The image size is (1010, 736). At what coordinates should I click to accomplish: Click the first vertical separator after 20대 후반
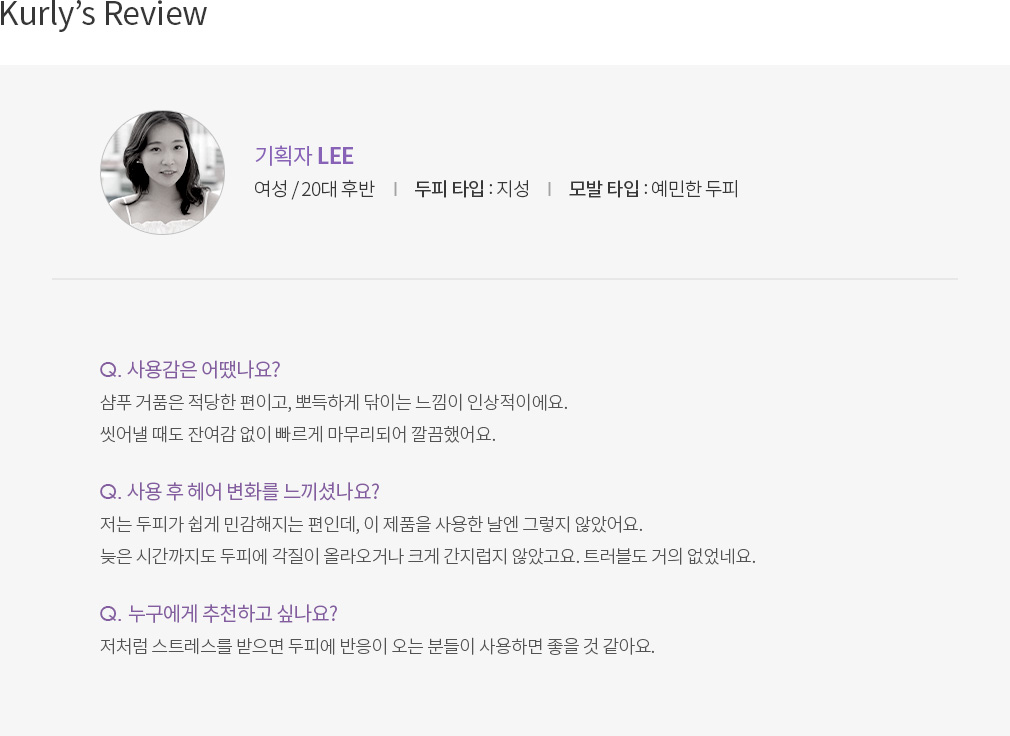point(395,189)
